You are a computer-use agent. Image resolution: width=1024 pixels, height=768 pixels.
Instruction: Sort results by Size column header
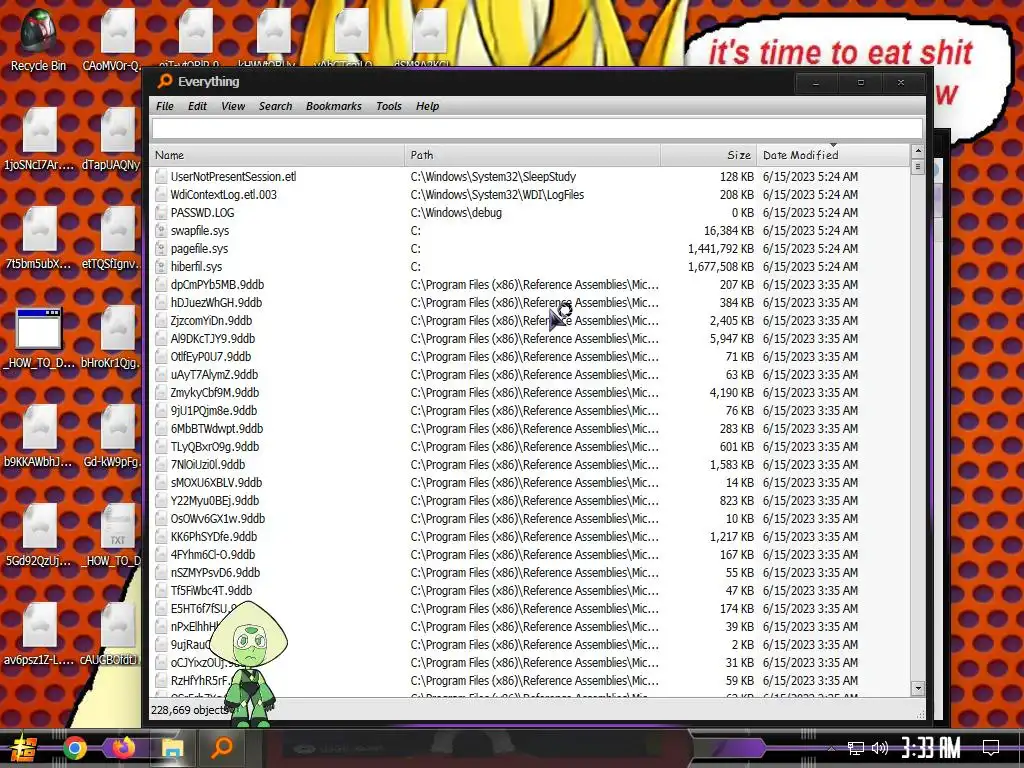pyautogui.click(x=709, y=155)
